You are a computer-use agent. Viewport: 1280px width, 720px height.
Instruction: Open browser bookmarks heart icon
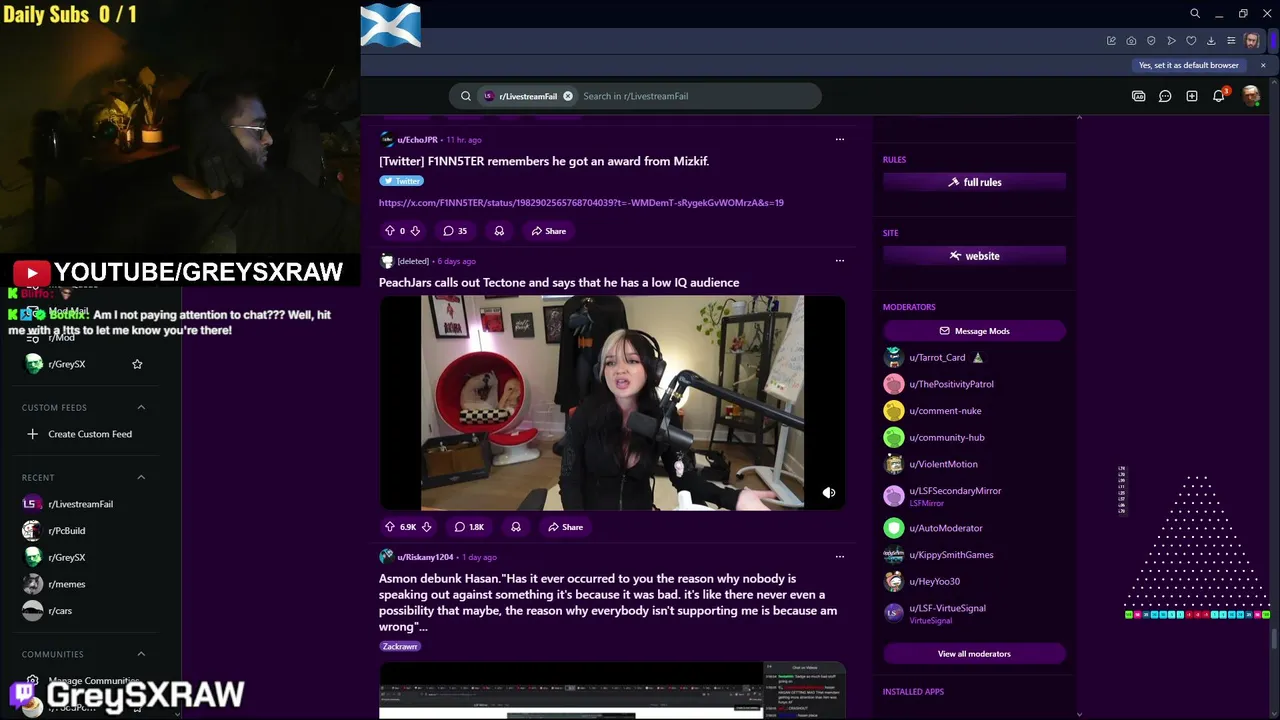click(x=1191, y=41)
